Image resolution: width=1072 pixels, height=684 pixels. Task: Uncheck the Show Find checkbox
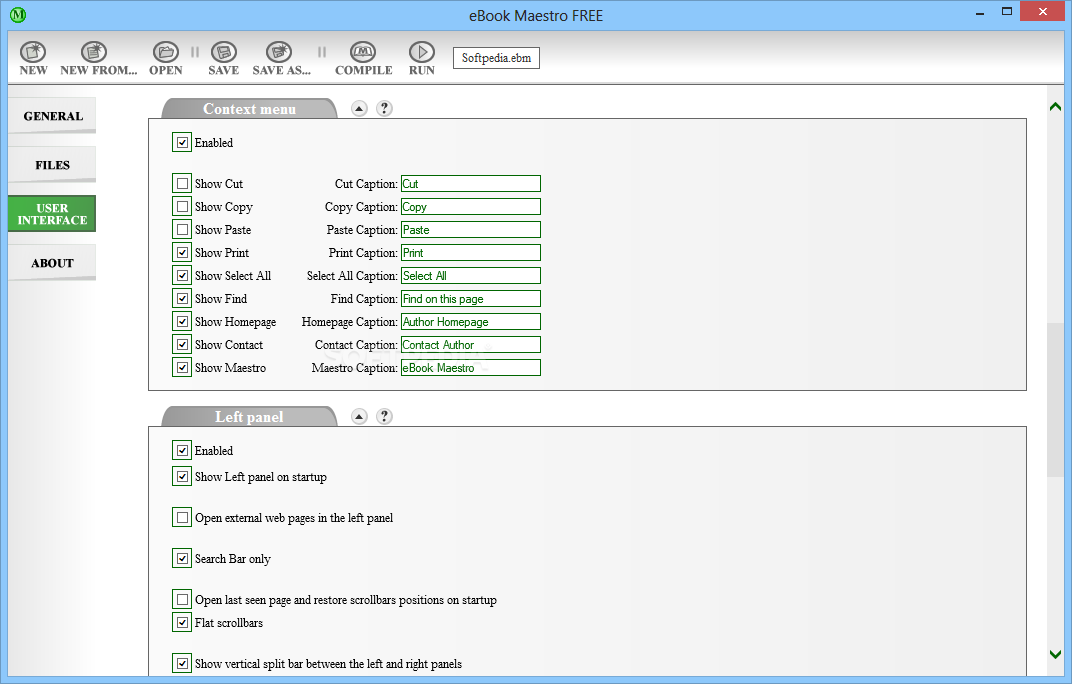pos(182,298)
